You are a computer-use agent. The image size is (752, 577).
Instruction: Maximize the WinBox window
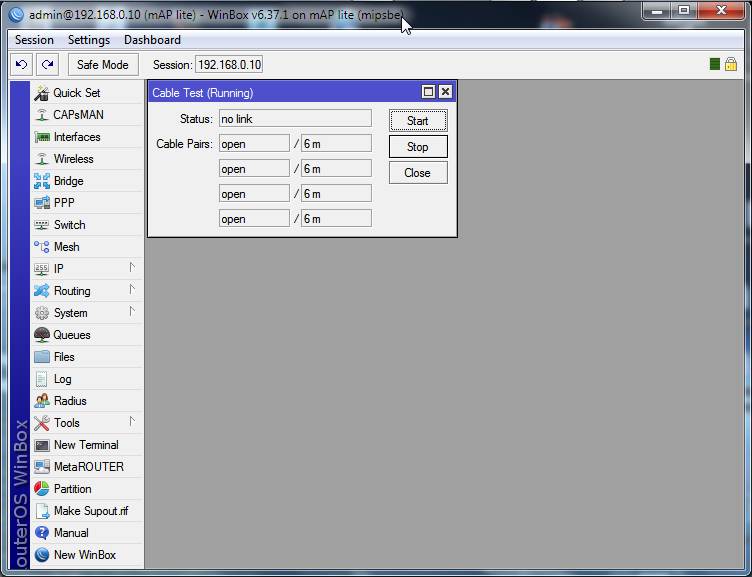(x=684, y=11)
